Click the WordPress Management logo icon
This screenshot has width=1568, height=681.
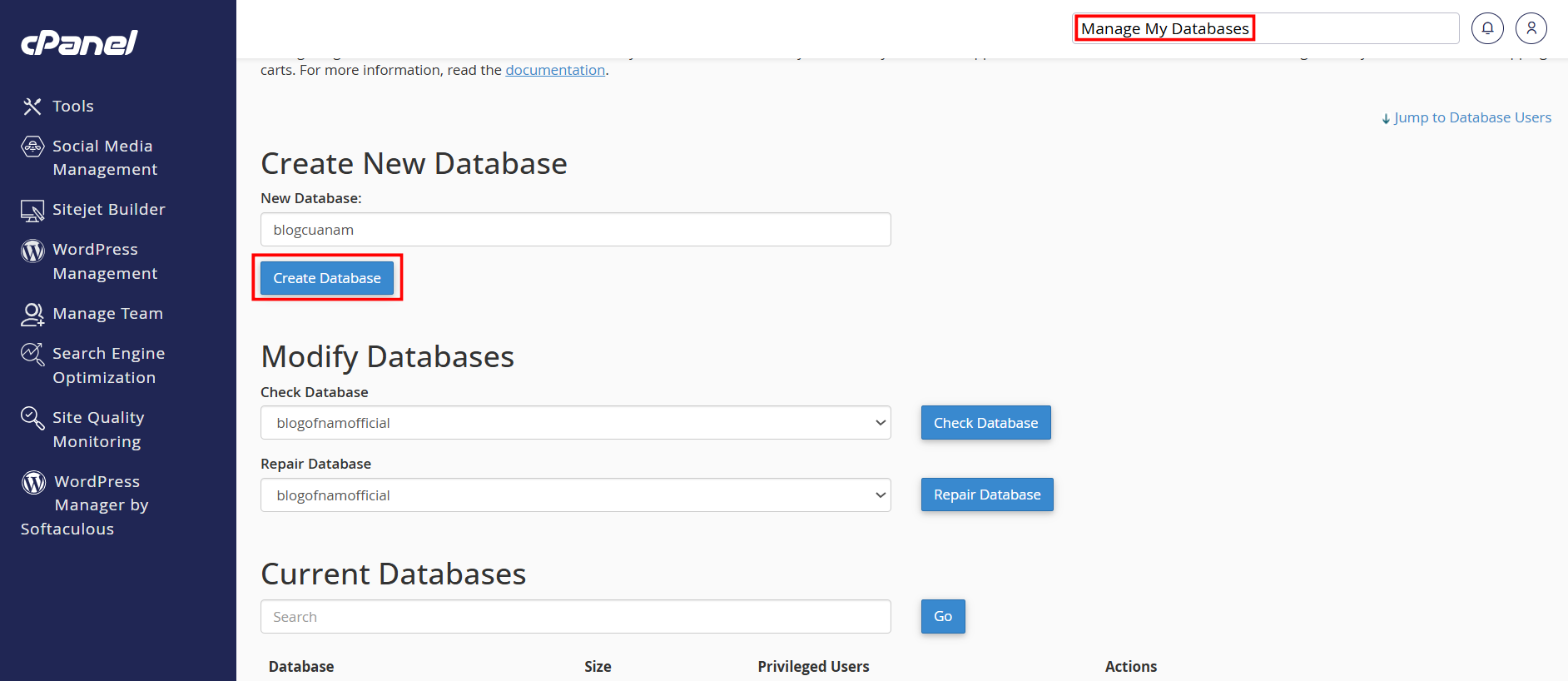[32, 251]
